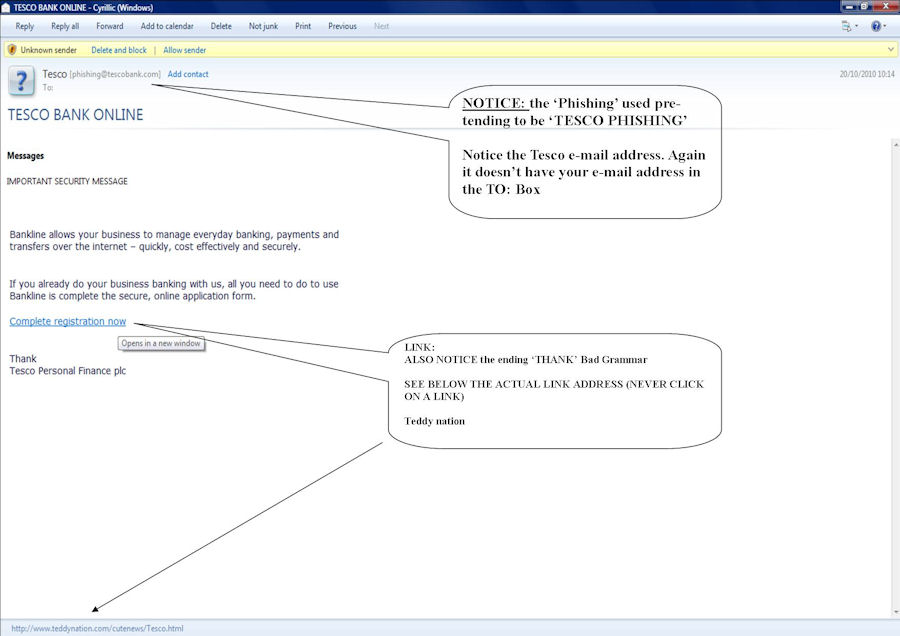The height and width of the screenshot is (636, 900).
Task: Print the email
Action: click(x=303, y=26)
